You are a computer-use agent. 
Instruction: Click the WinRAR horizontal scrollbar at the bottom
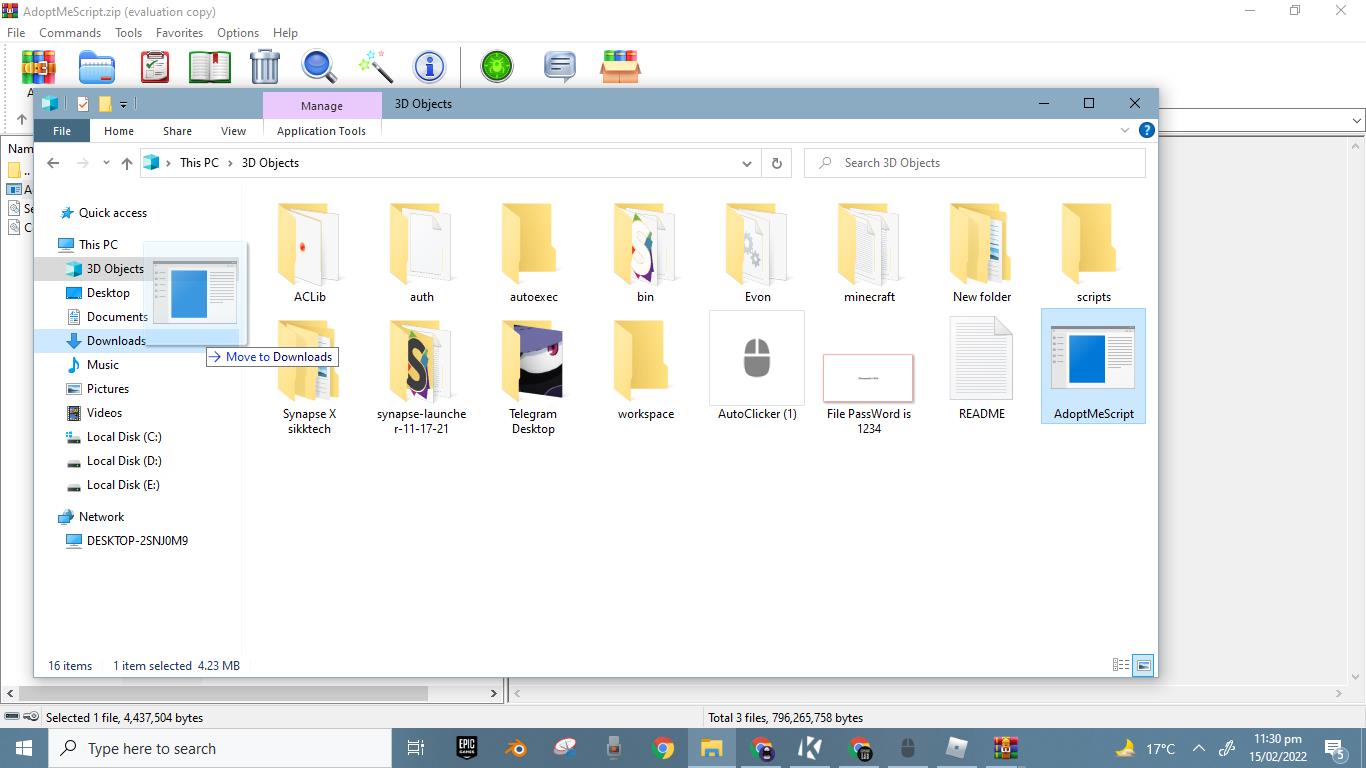pyautogui.click(x=250, y=692)
